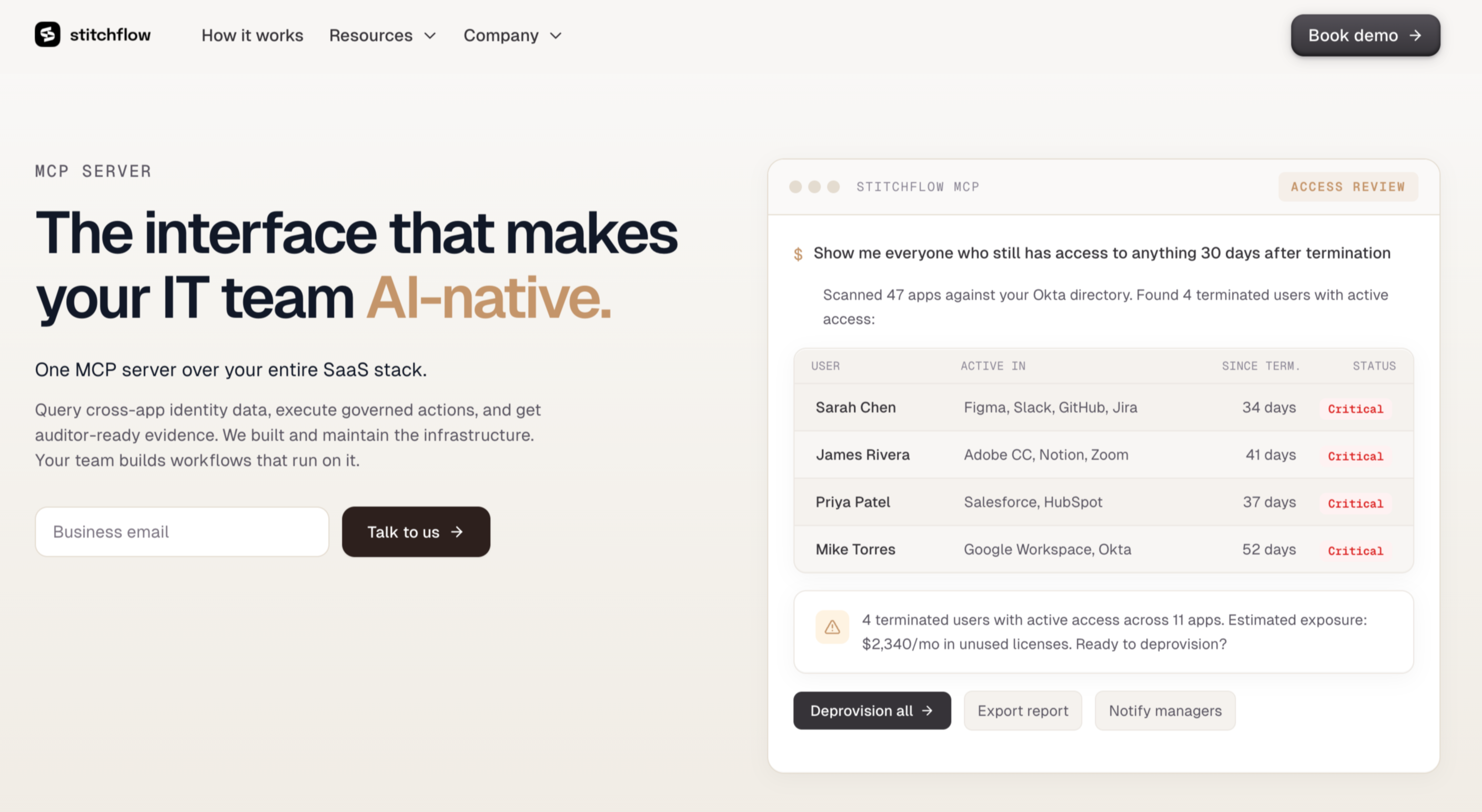Click Critical badge in Priya Patel row

[x=1355, y=503]
